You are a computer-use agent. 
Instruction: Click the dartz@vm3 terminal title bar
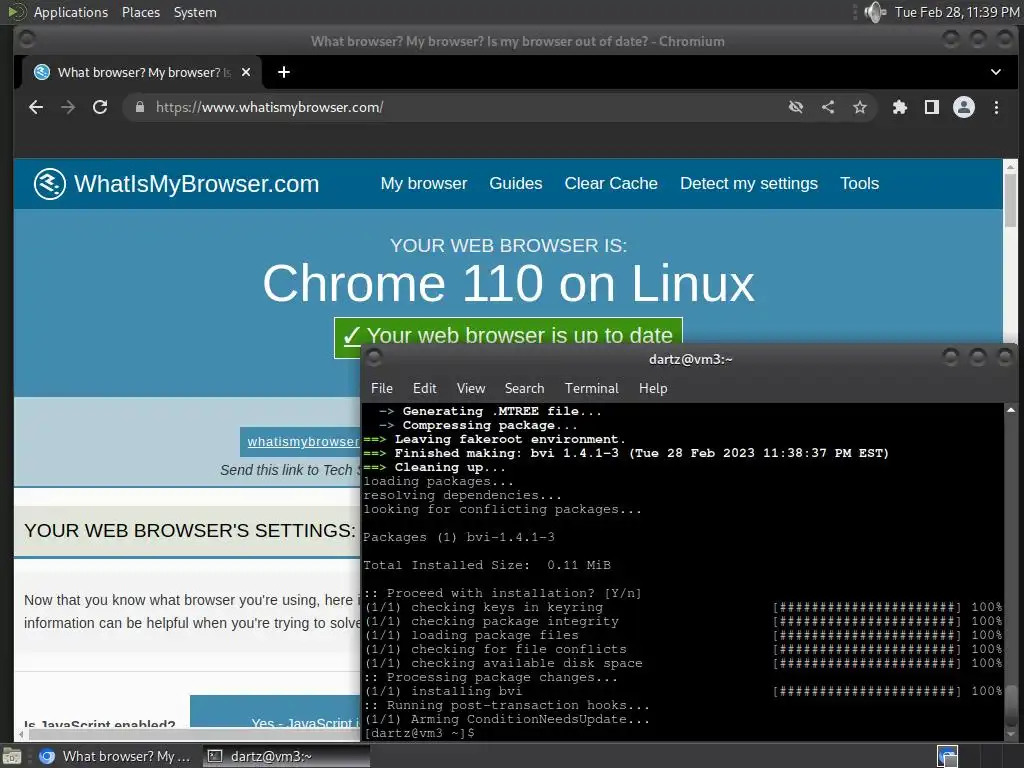point(690,359)
